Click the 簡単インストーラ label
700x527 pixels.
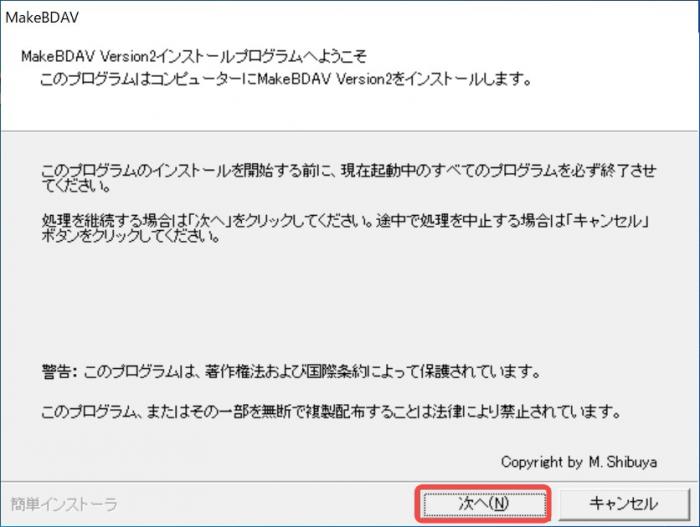click(64, 504)
